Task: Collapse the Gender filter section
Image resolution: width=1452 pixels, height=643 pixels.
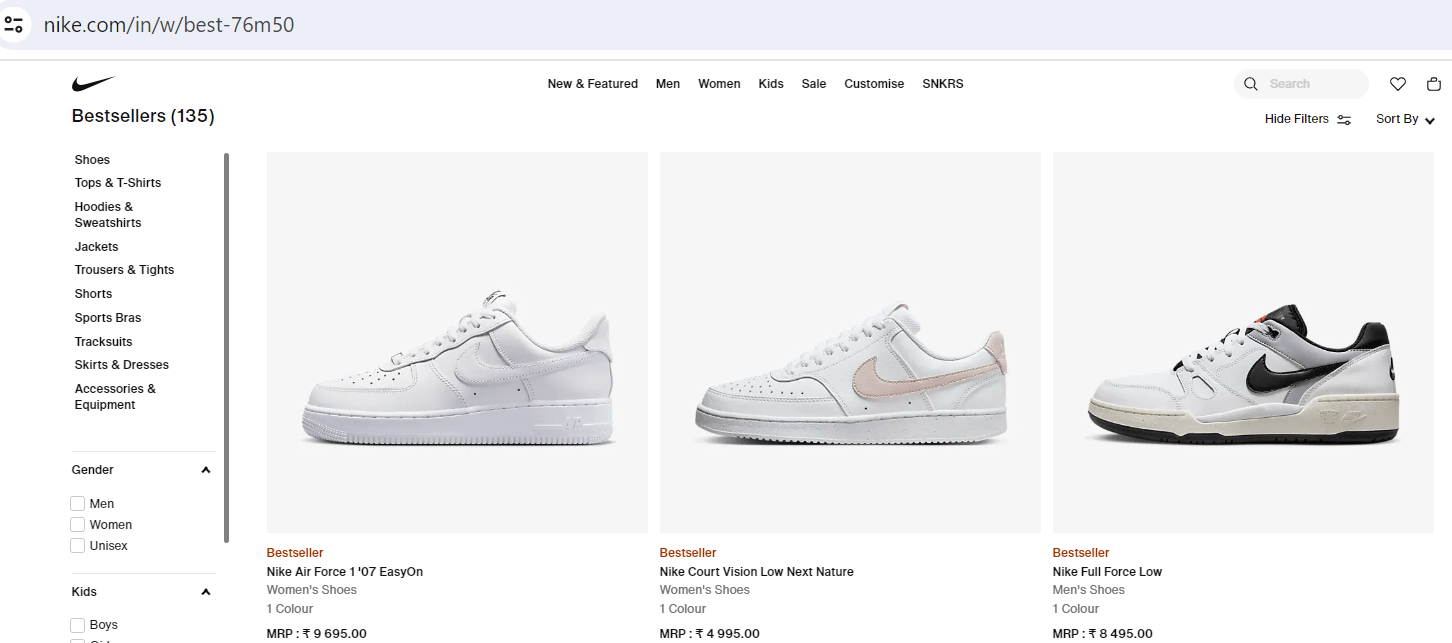Action: click(x=206, y=470)
